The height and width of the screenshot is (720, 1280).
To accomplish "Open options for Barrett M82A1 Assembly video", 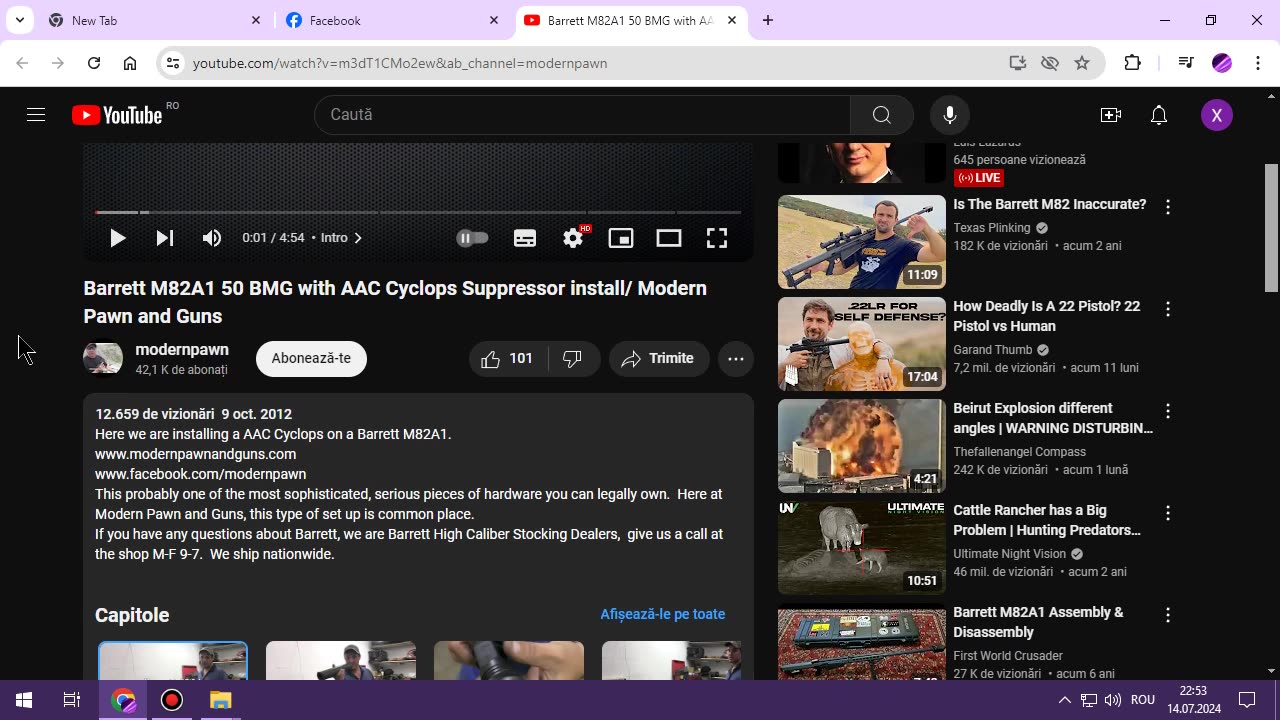I will [x=1168, y=615].
